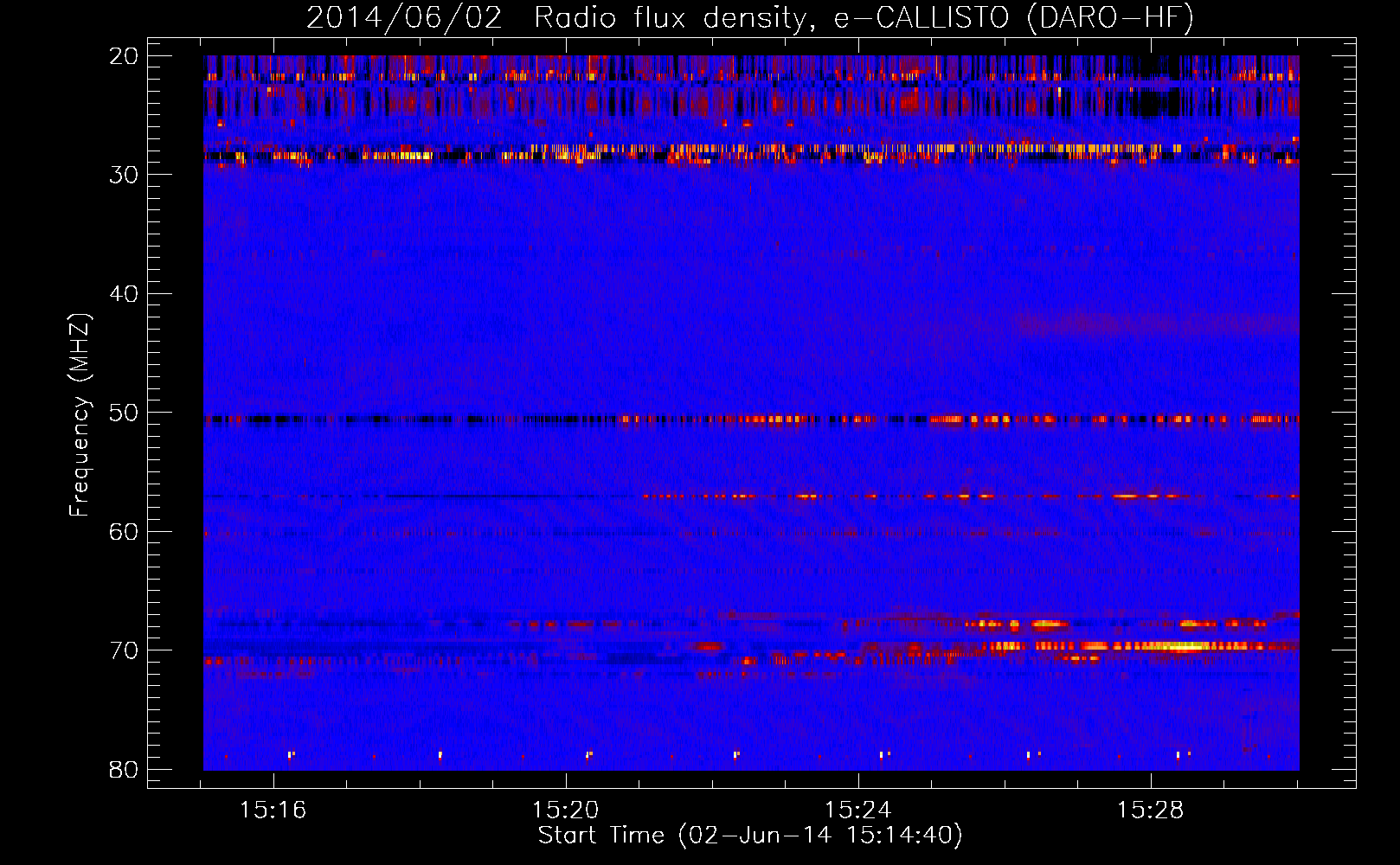Click the '15:28' time tick label
The image size is (1400, 865).
[1150, 811]
